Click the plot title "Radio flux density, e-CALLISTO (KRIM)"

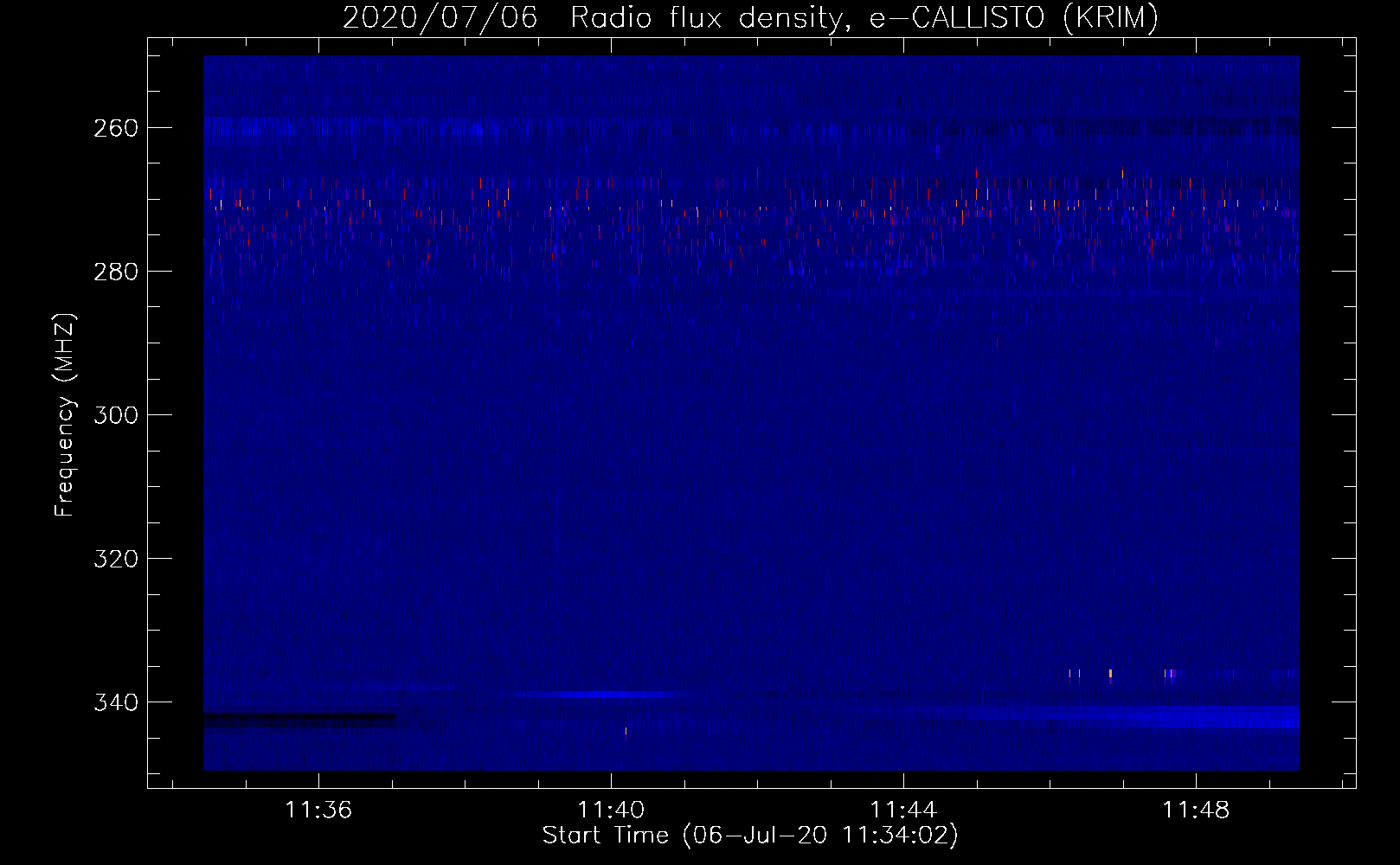pyautogui.click(x=864, y=18)
